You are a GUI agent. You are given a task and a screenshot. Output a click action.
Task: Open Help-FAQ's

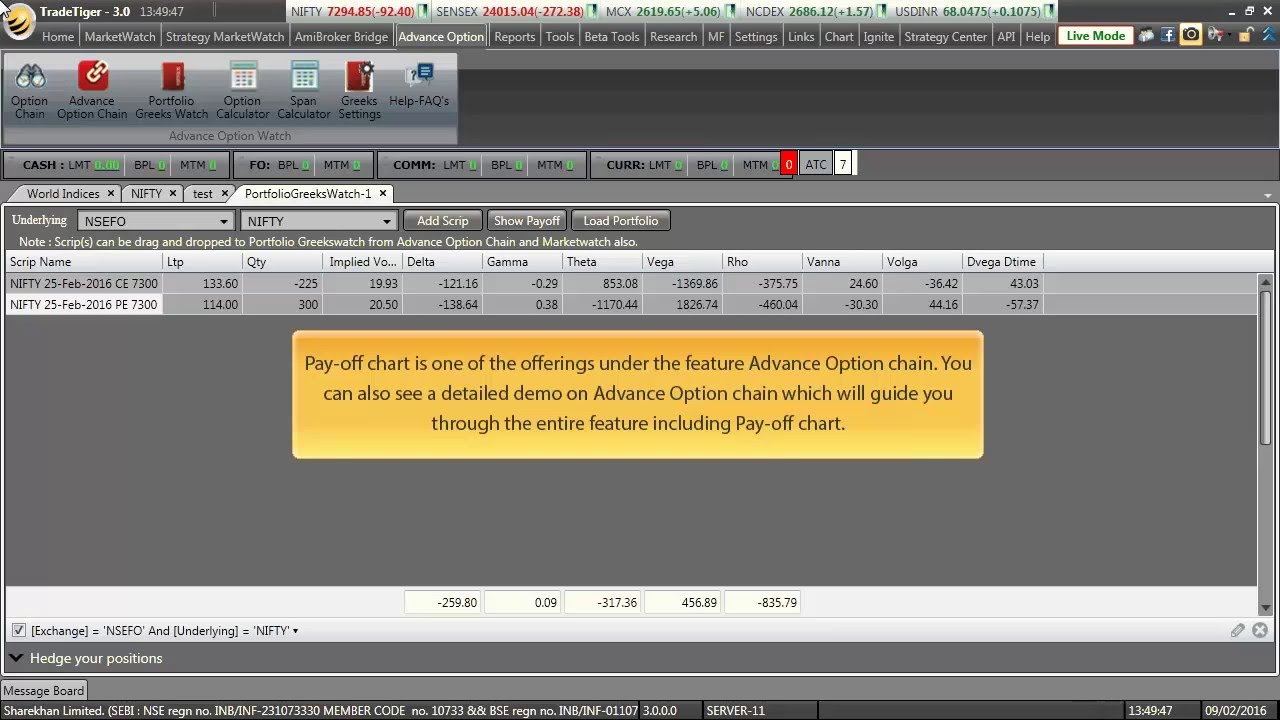419,84
